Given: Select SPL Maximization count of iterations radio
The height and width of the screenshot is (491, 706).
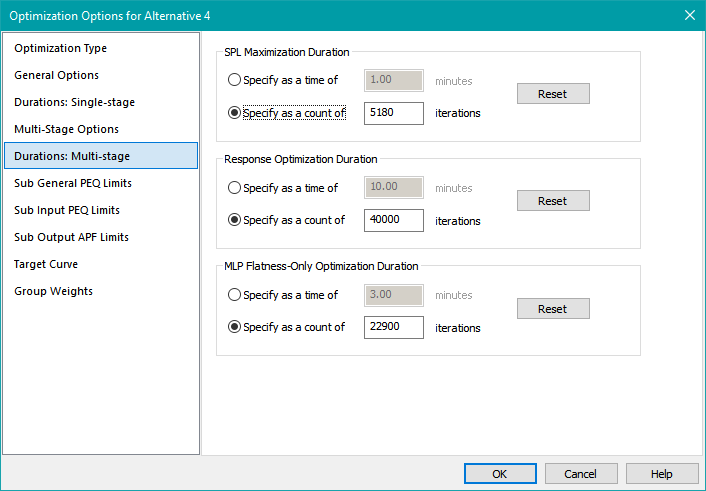Looking at the screenshot, I should [x=234, y=113].
